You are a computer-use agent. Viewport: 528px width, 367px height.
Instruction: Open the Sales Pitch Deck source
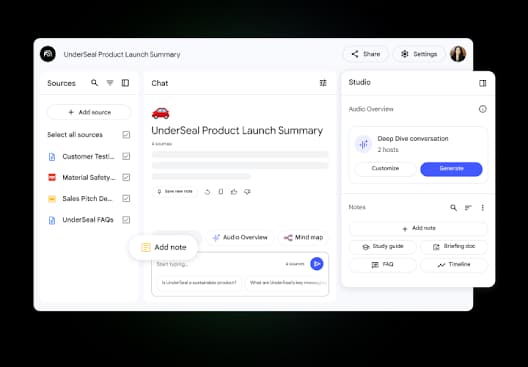[x=87, y=199]
